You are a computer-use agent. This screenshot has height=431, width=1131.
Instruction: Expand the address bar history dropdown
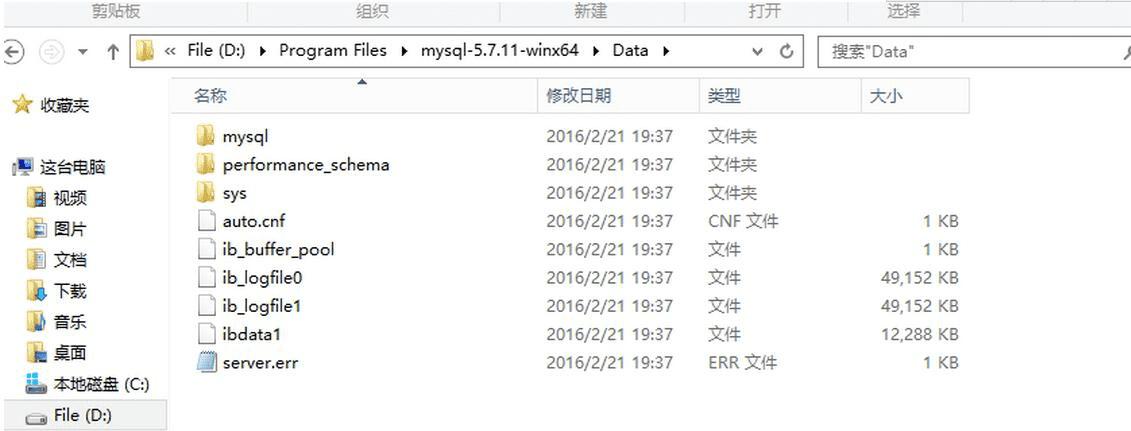(757, 51)
